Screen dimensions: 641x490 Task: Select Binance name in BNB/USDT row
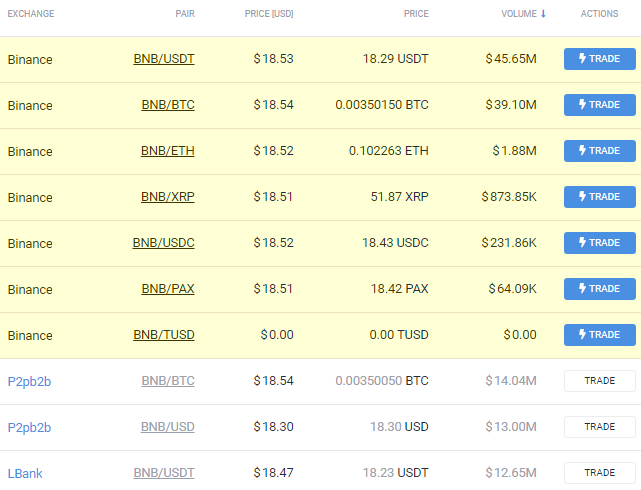point(30,60)
